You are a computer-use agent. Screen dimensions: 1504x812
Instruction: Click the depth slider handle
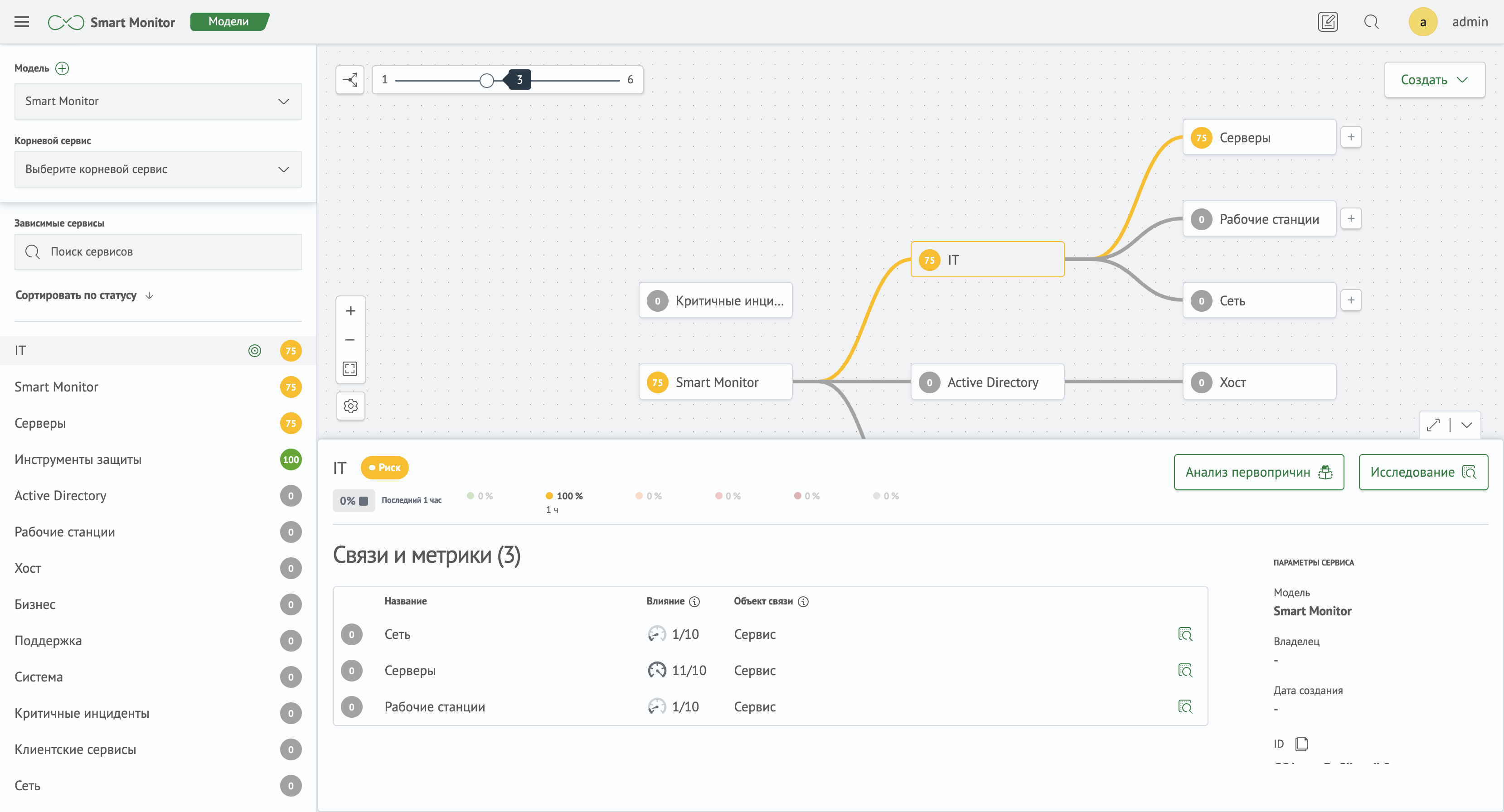486,80
